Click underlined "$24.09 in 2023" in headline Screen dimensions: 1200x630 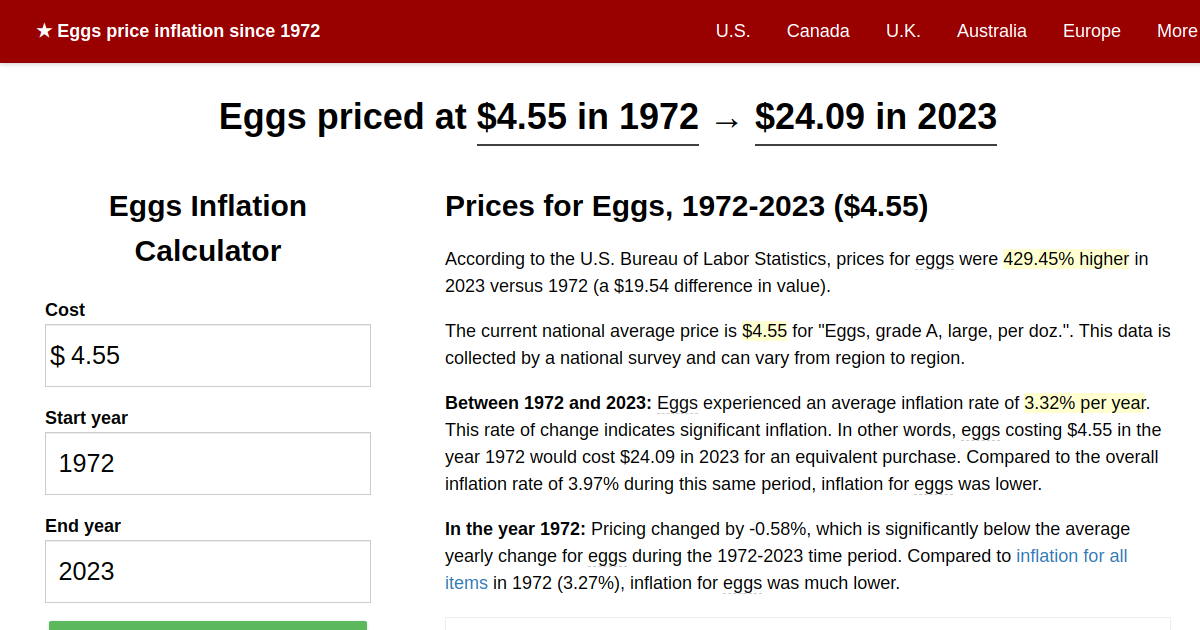pyautogui.click(x=875, y=118)
